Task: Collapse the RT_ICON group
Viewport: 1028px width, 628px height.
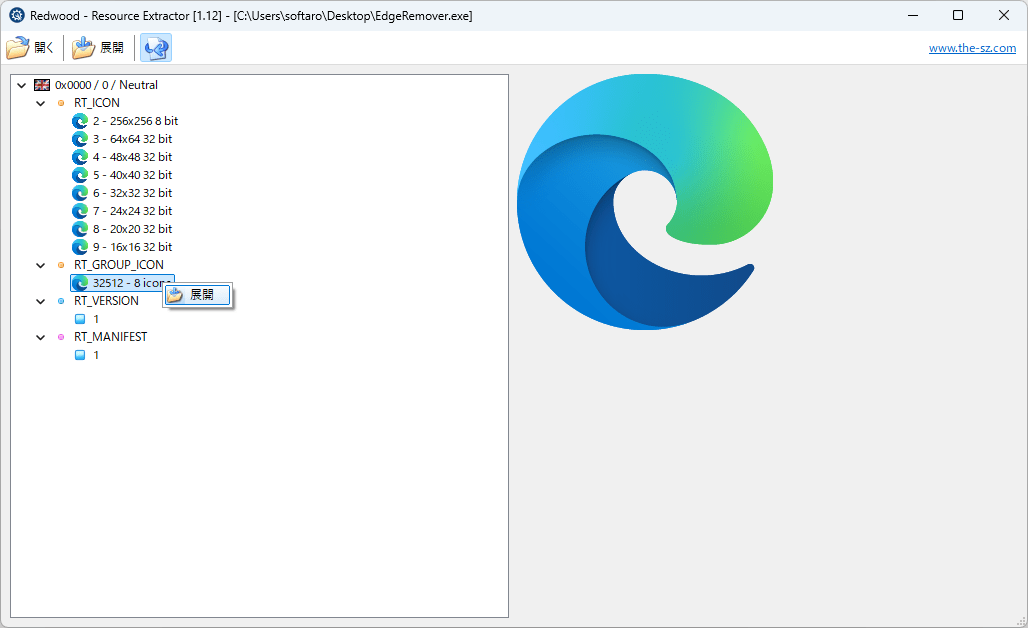Action: (x=41, y=103)
